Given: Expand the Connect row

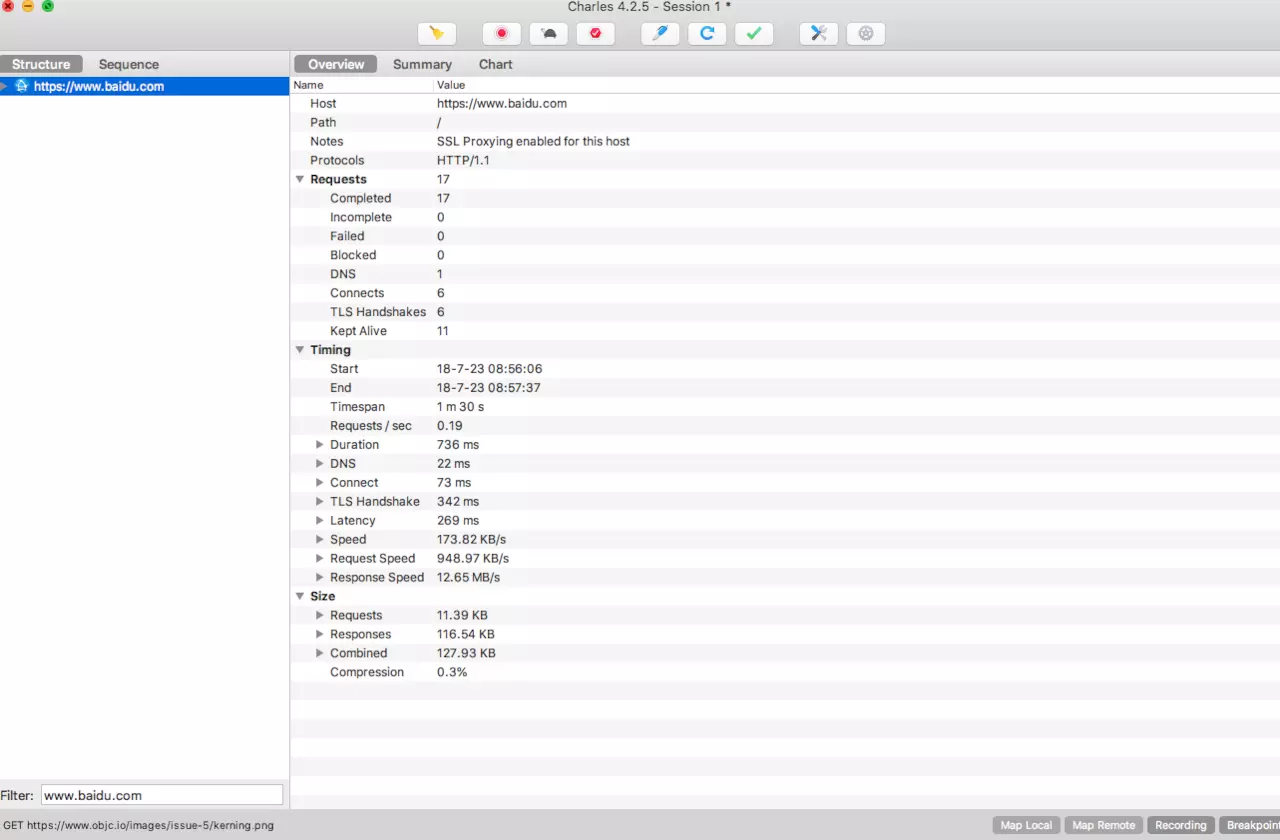Looking at the screenshot, I should (320, 483).
